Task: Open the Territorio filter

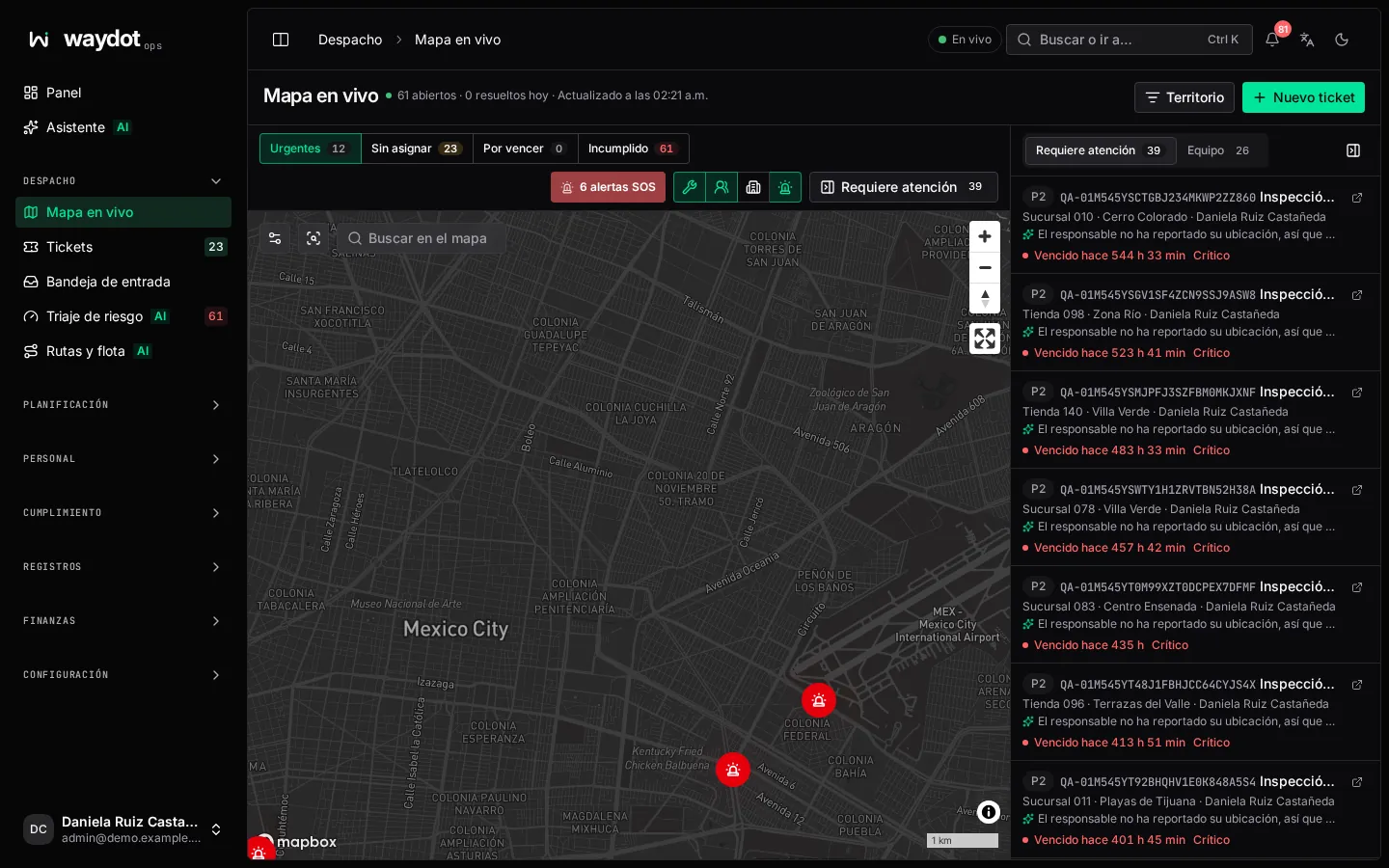Action: (1184, 97)
